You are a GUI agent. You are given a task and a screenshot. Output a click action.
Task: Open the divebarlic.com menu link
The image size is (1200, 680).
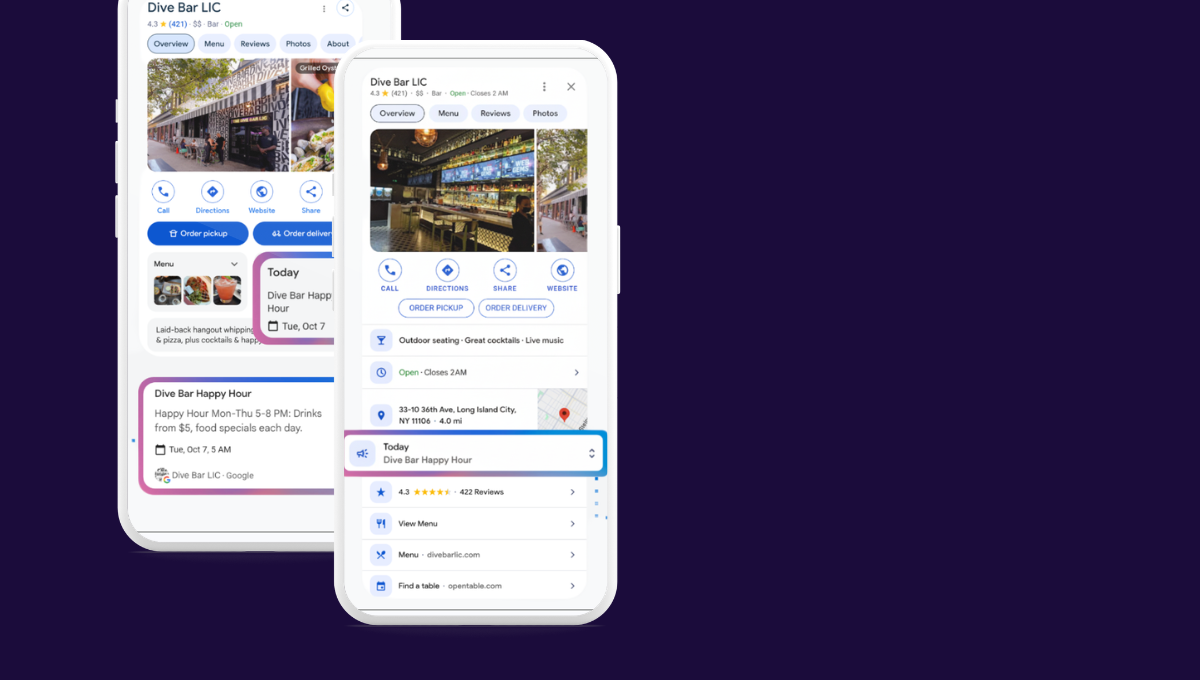tap(453, 554)
